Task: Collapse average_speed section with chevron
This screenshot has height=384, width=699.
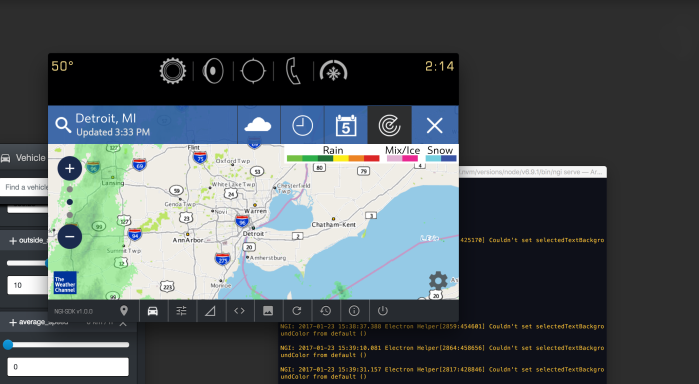Action: pyautogui.click(x=123, y=324)
